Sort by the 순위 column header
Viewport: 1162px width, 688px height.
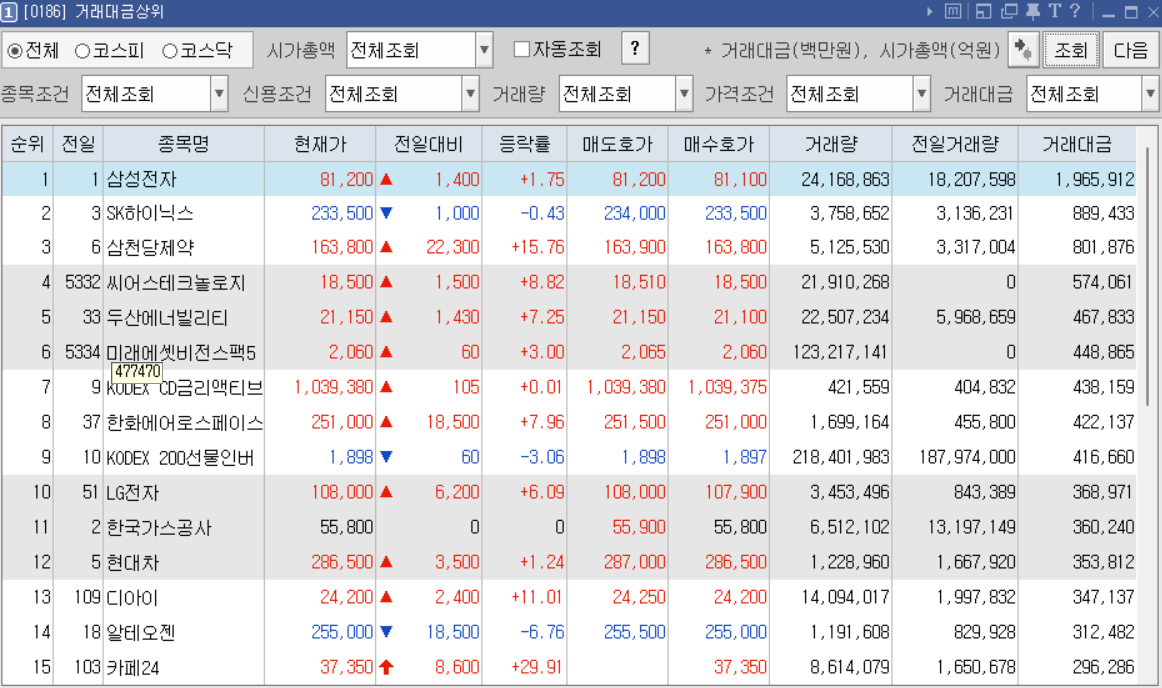27,144
